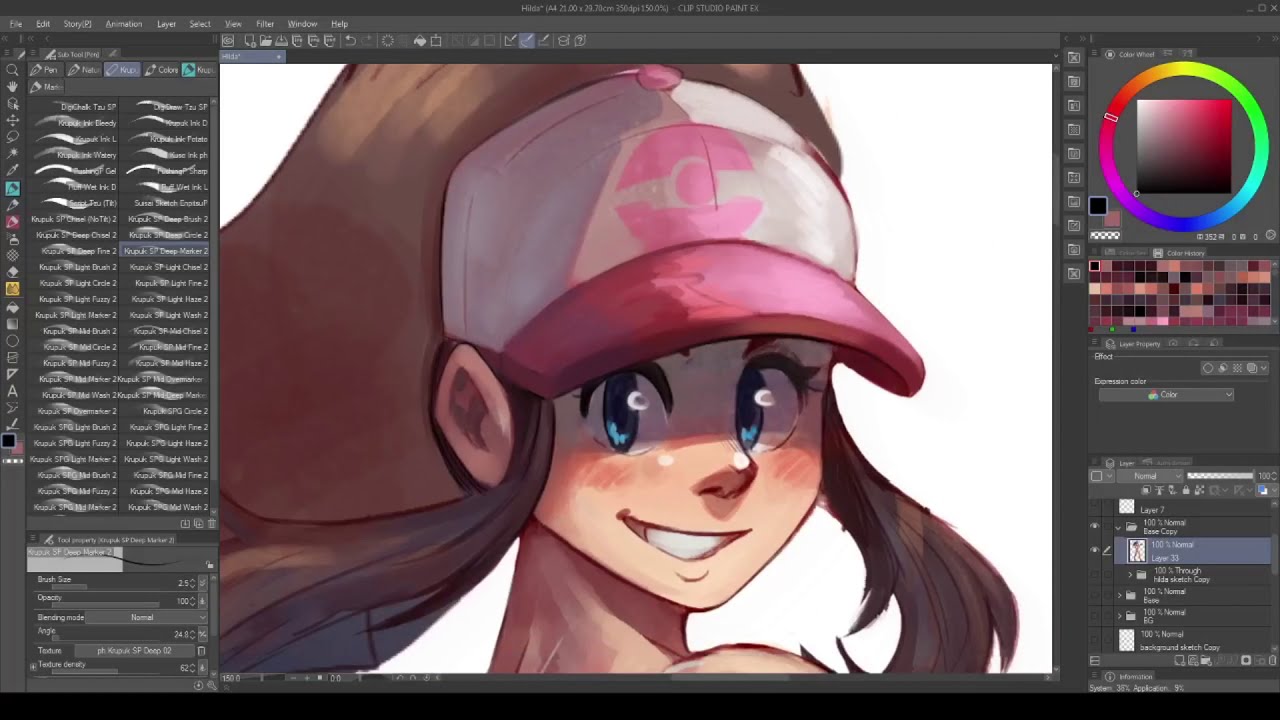Remove the brush texture with its trash icon
The width and height of the screenshot is (1280, 720).
[201, 651]
